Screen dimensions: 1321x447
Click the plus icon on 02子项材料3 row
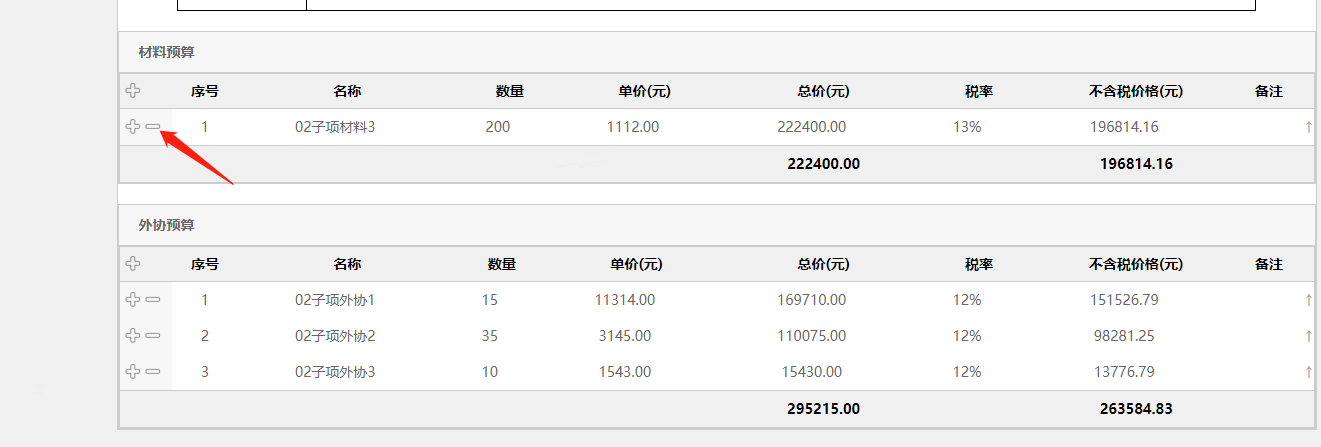click(133, 127)
